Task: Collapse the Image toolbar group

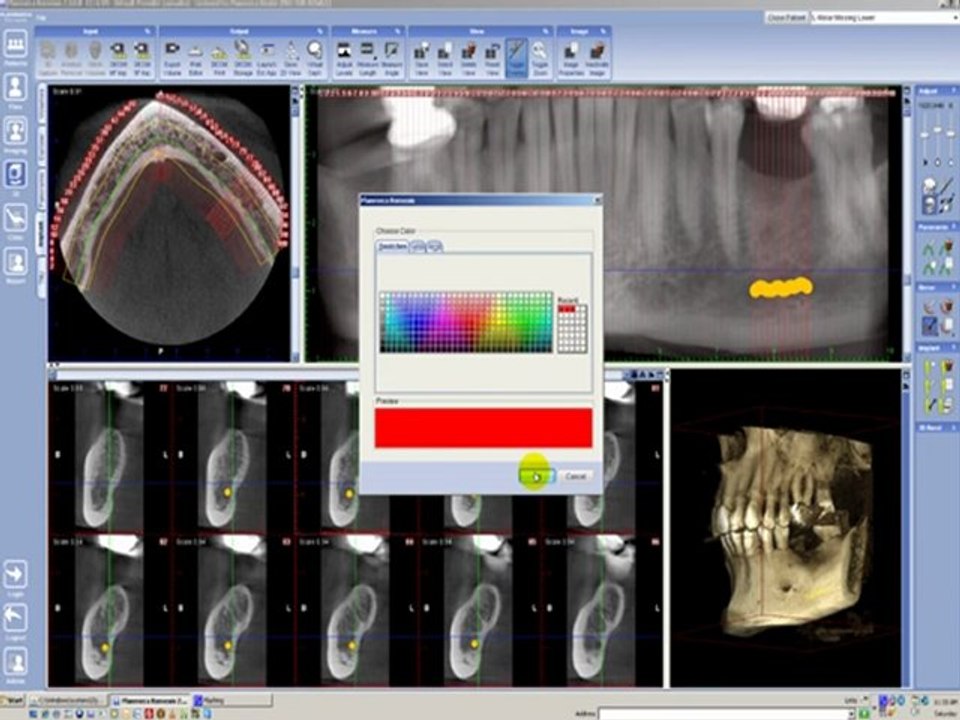Action: pos(603,31)
